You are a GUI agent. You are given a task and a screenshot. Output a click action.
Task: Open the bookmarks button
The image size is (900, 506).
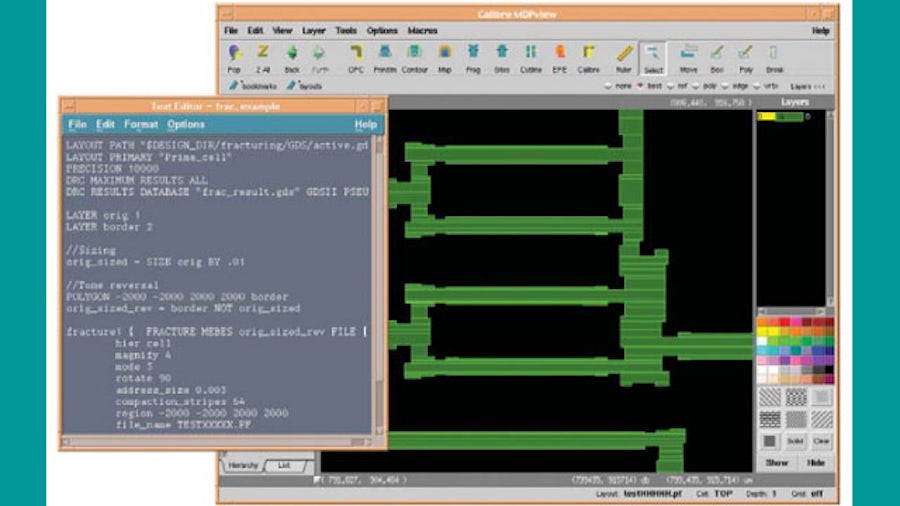coord(253,86)
